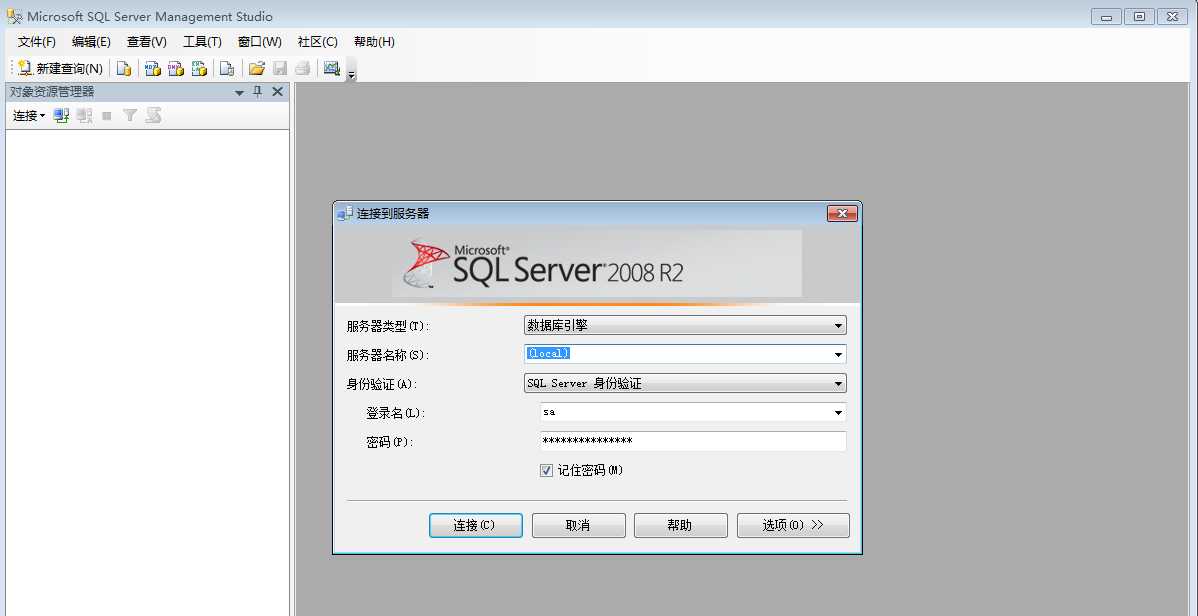Click Connect Object Explorer icon
This screenshot has height=616, width=1198.
(x=61, y=115)
